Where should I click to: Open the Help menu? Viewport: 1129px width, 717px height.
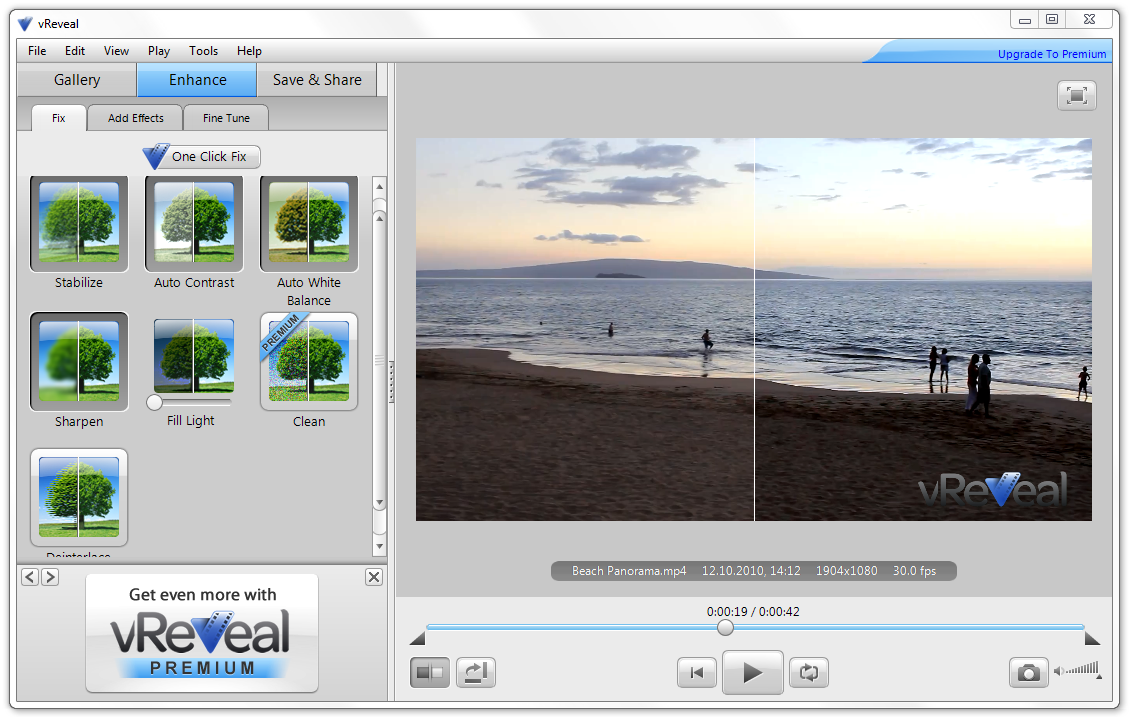tap(249, 51)
